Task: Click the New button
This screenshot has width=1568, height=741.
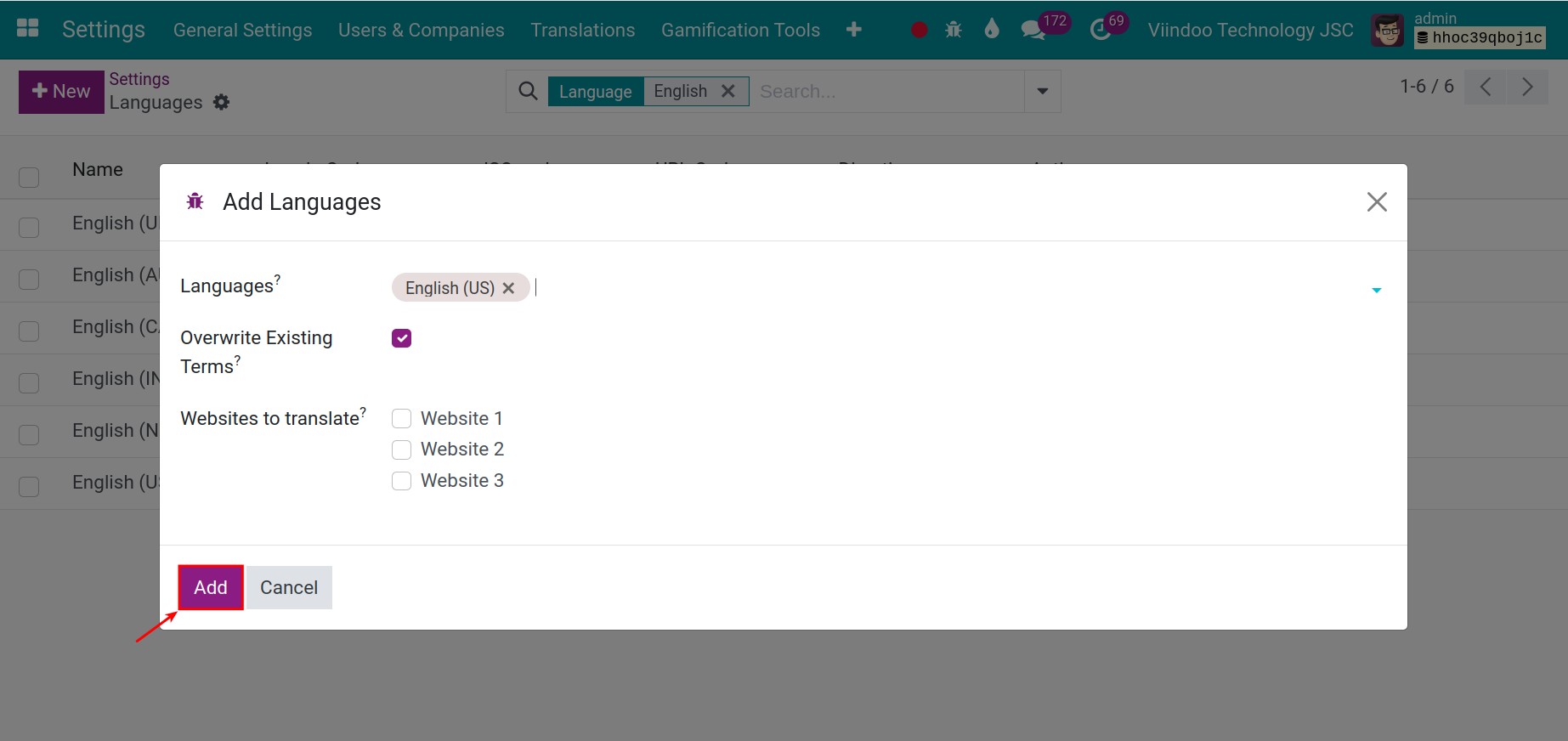Action: (61, 92)
